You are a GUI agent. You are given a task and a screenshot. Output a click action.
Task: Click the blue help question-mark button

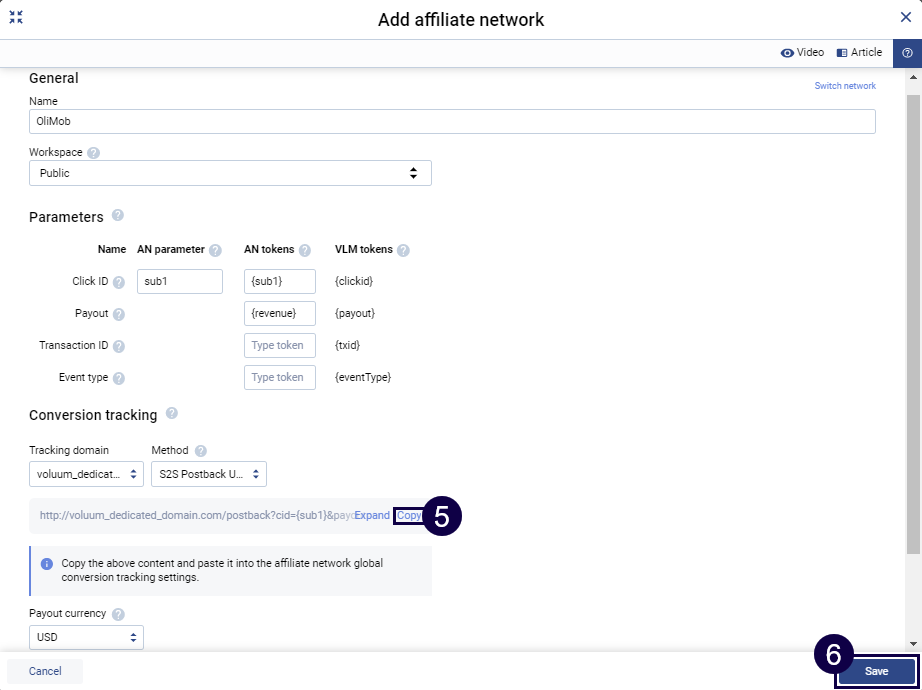(x=907, y=53)
